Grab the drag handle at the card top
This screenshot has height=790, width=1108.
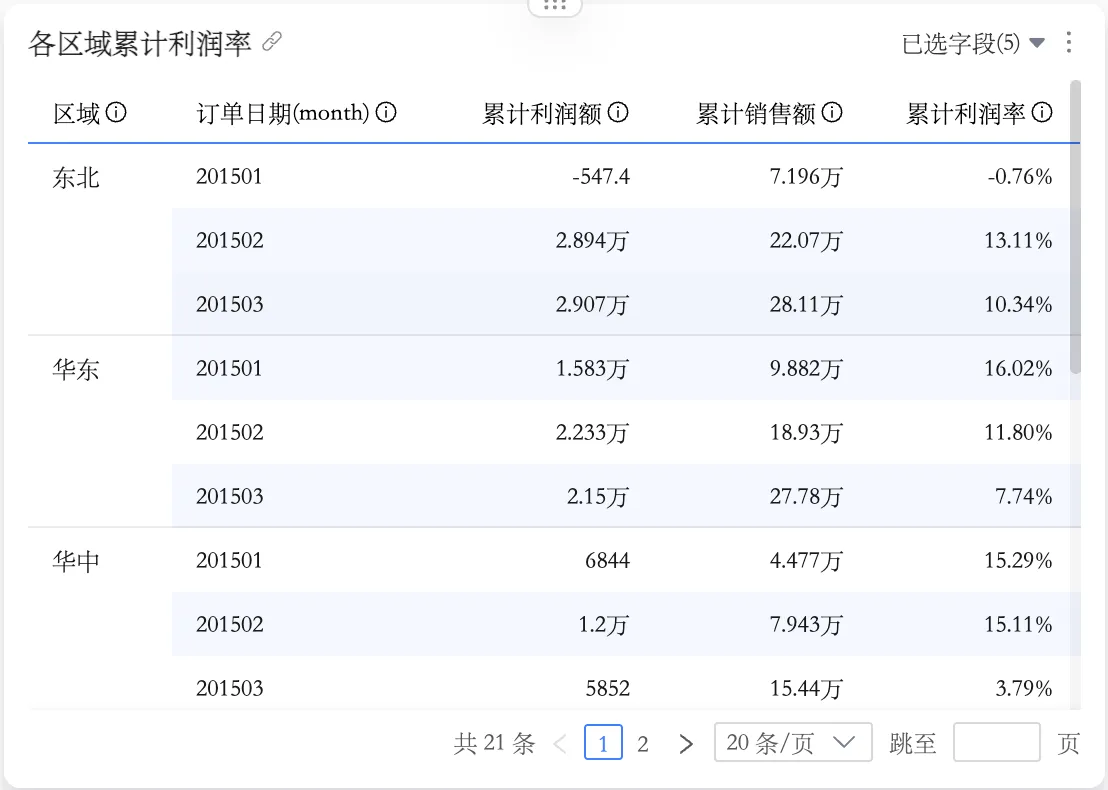click(x=554, y=5)
